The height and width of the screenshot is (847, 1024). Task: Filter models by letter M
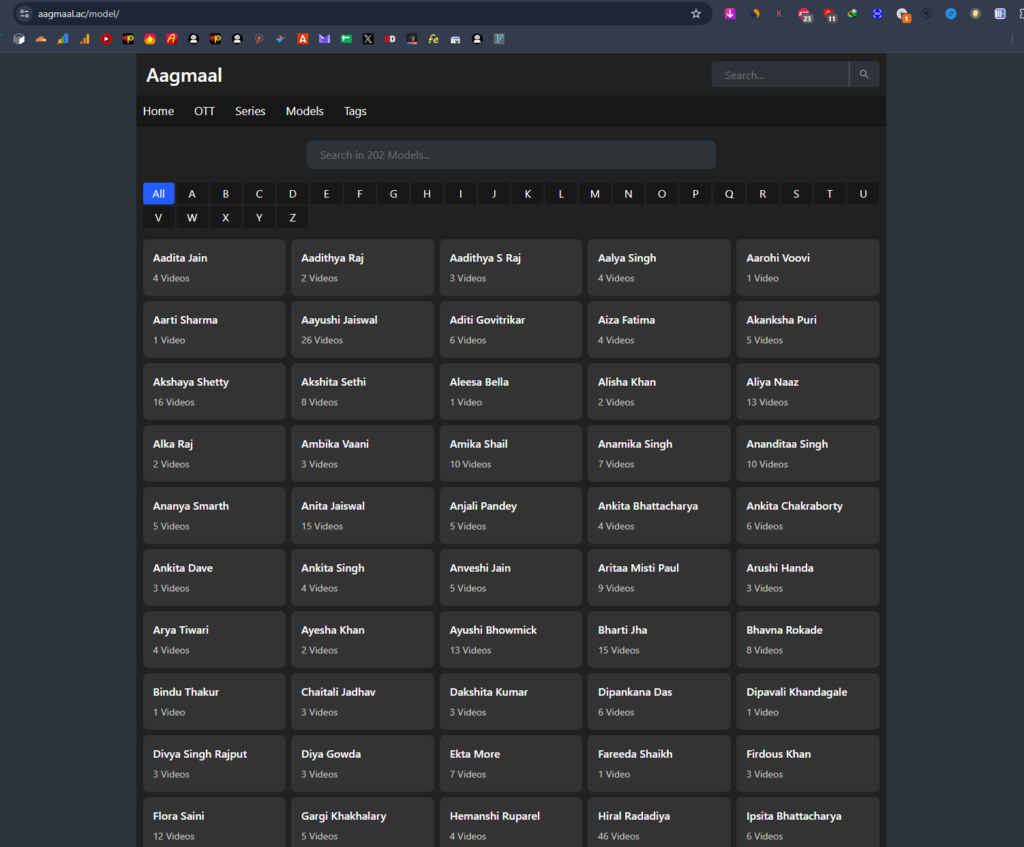click(595, 194)
